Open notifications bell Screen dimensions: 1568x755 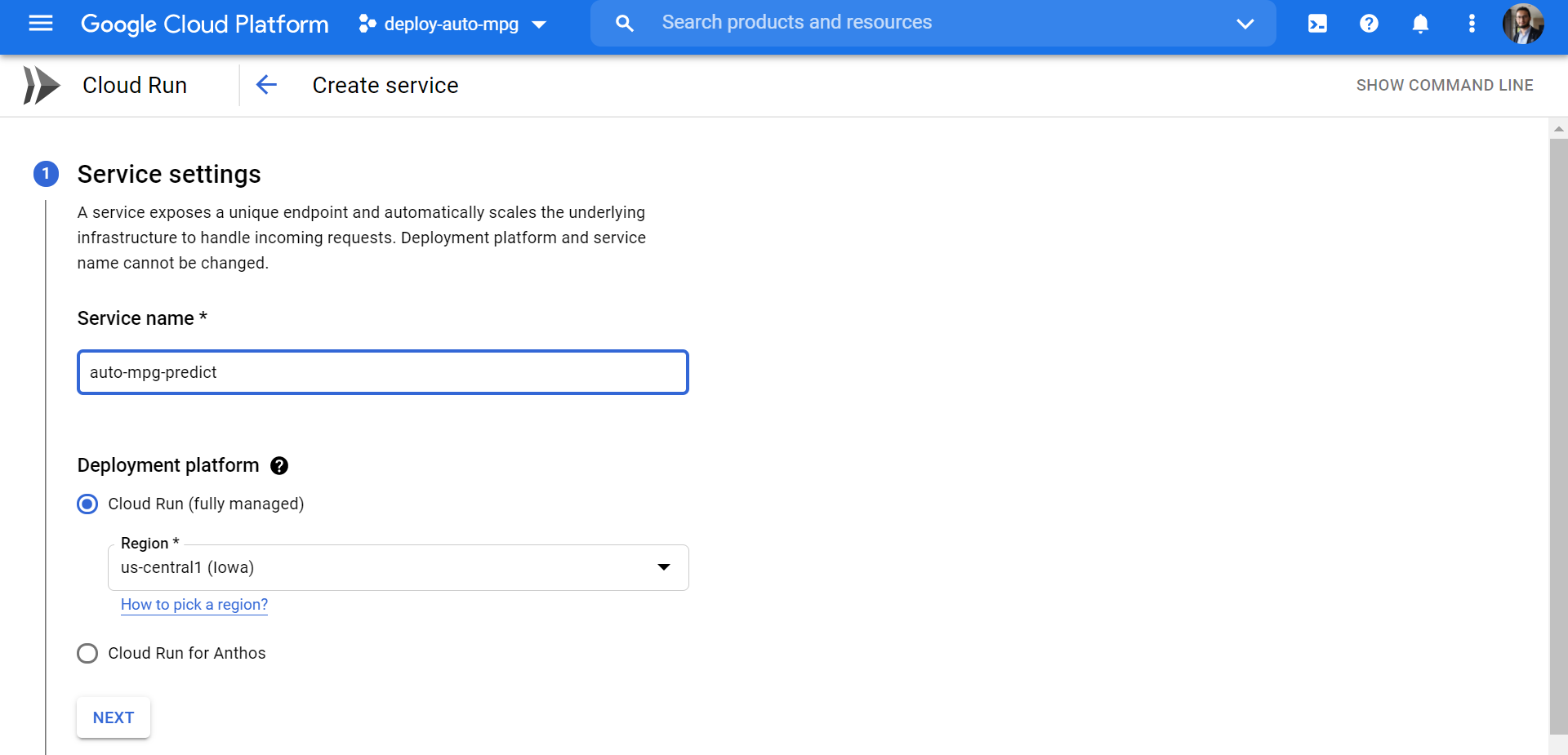pyautogui.click(x=1420, y=24)
